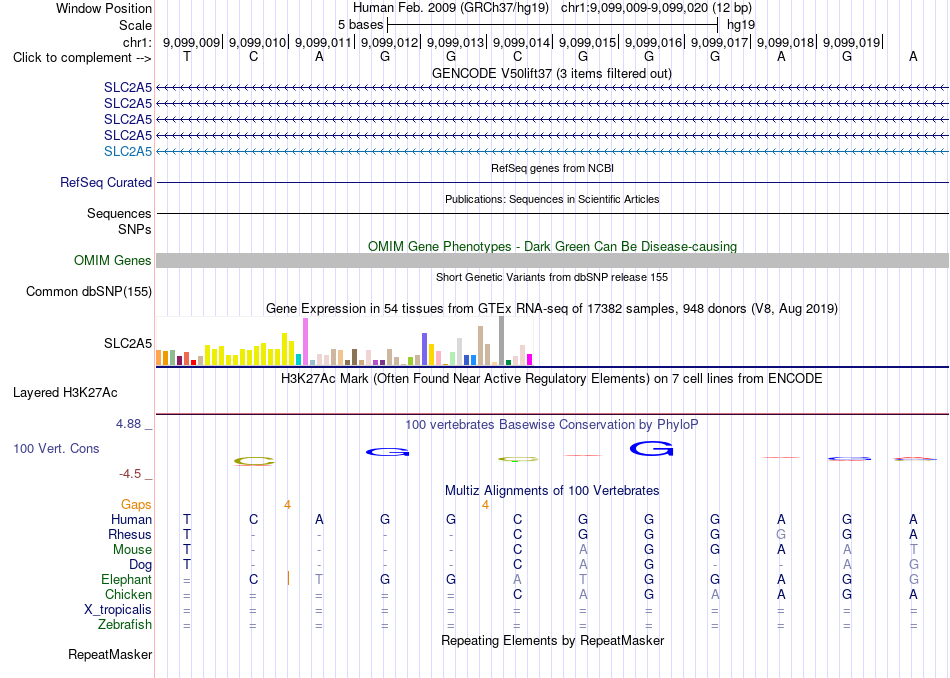950x678 pixels.
Task: Click the tall blue GTEx expression bar
Action: [x=425, y=349]
